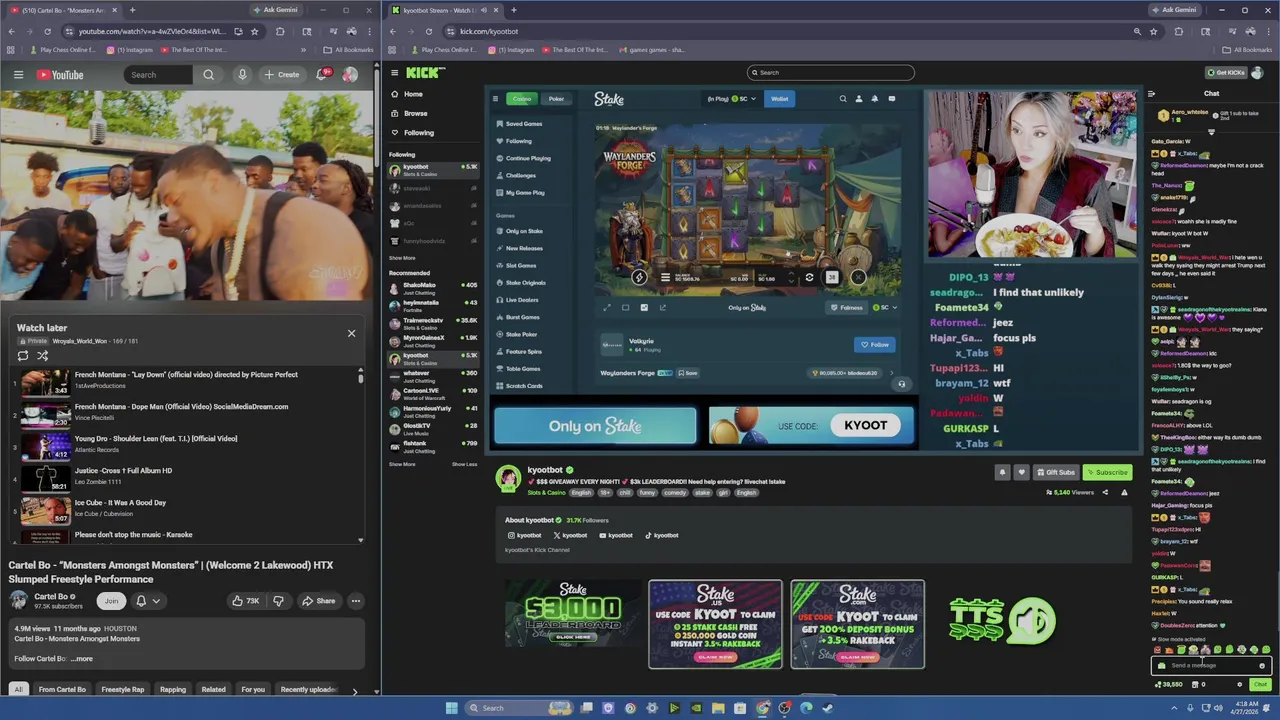Click Ask Gemini in Kick browser window
Screen dimensions: 1280x720
(1174, 10)
